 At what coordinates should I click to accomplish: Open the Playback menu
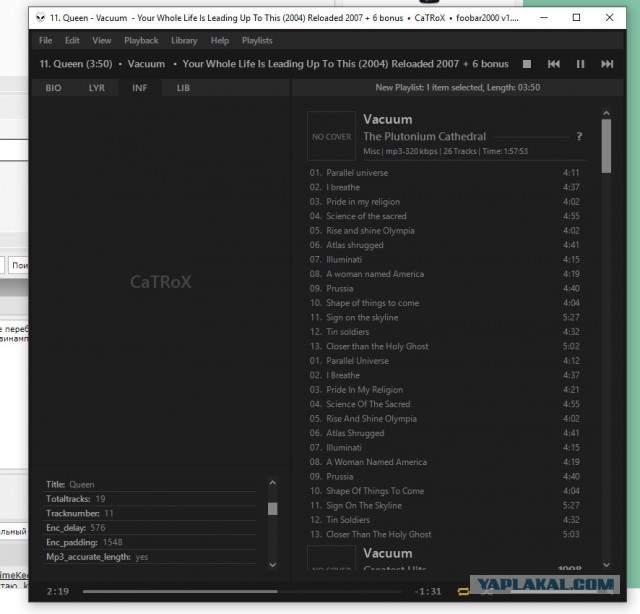point(141,40)
